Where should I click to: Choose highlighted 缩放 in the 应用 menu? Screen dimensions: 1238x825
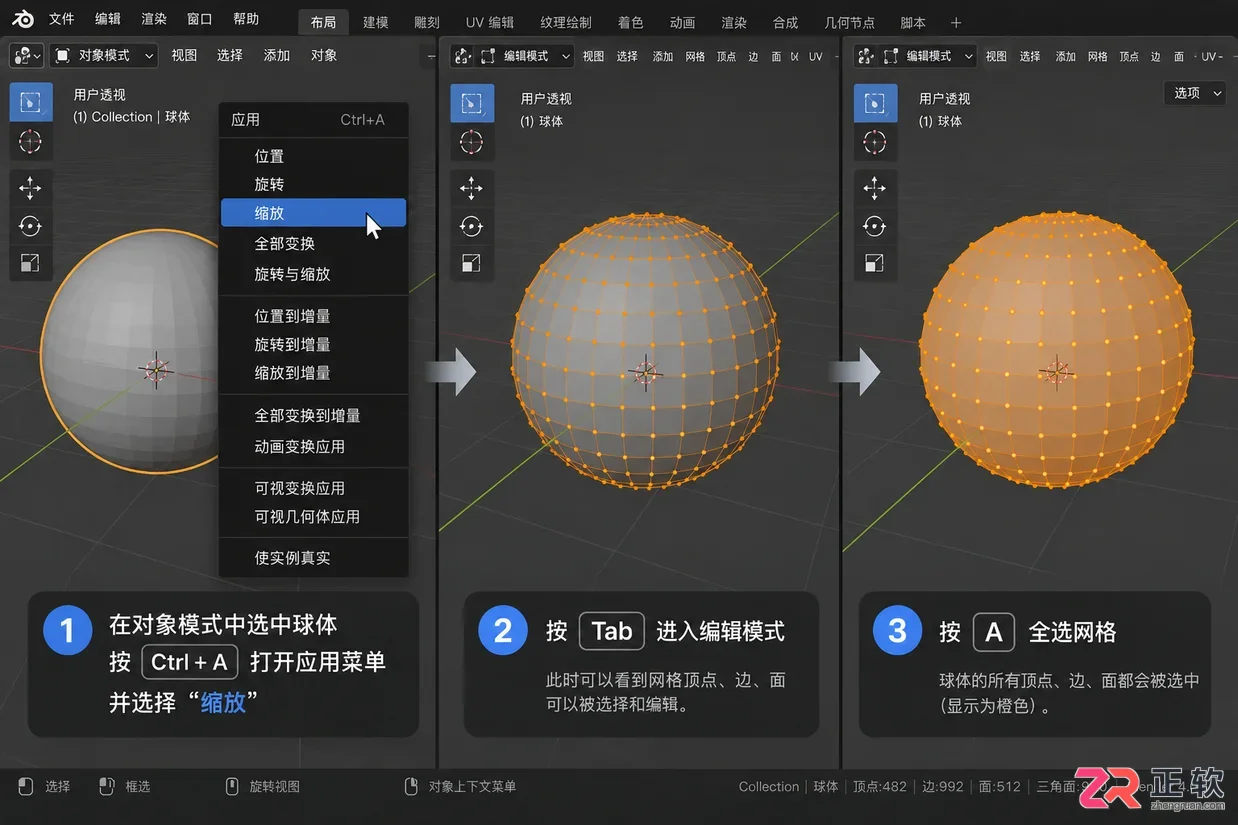(x=313, y=213)
